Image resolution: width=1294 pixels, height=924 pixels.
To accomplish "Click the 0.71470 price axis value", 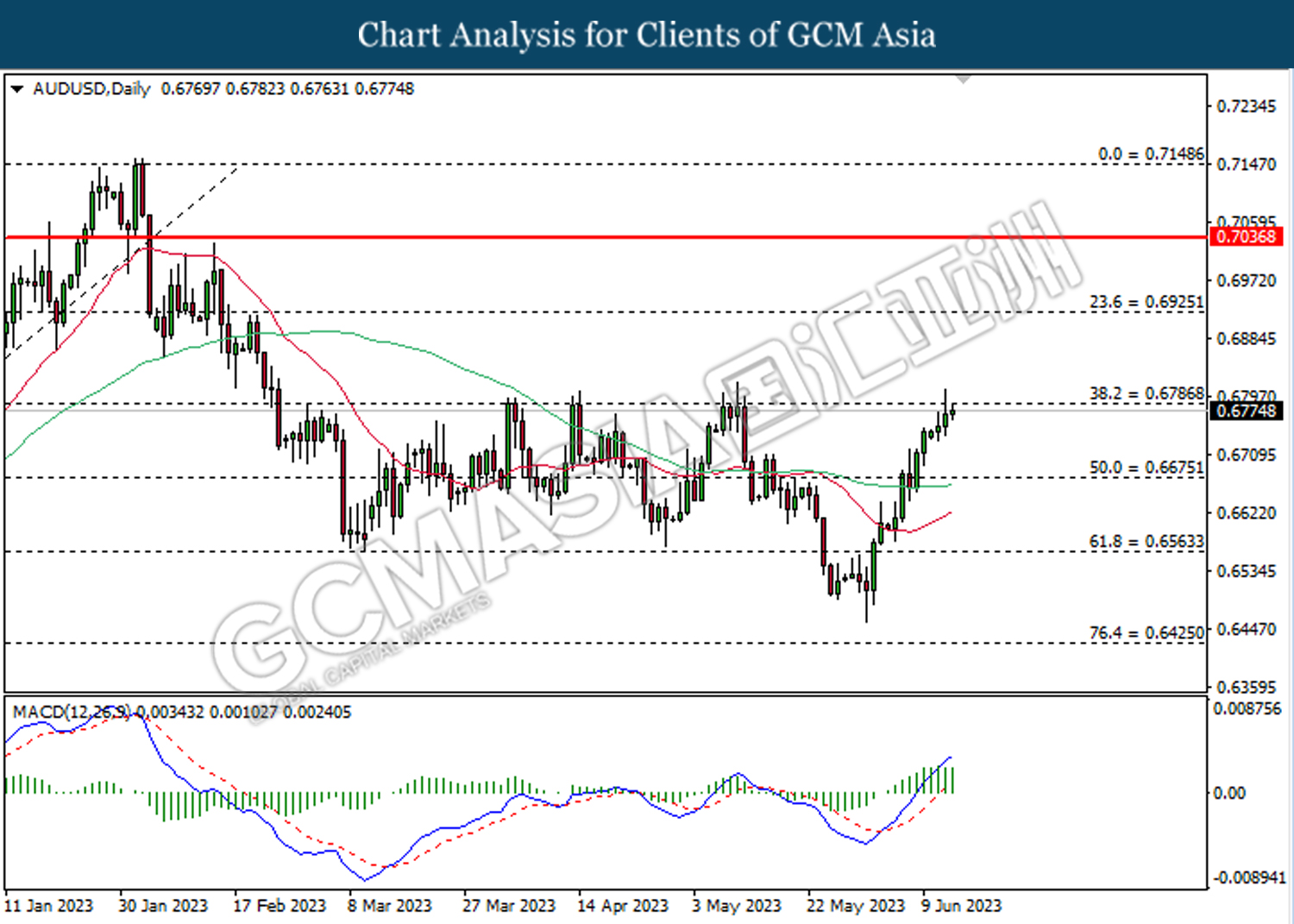I will pyautogui.click(x=1246, y=164).
